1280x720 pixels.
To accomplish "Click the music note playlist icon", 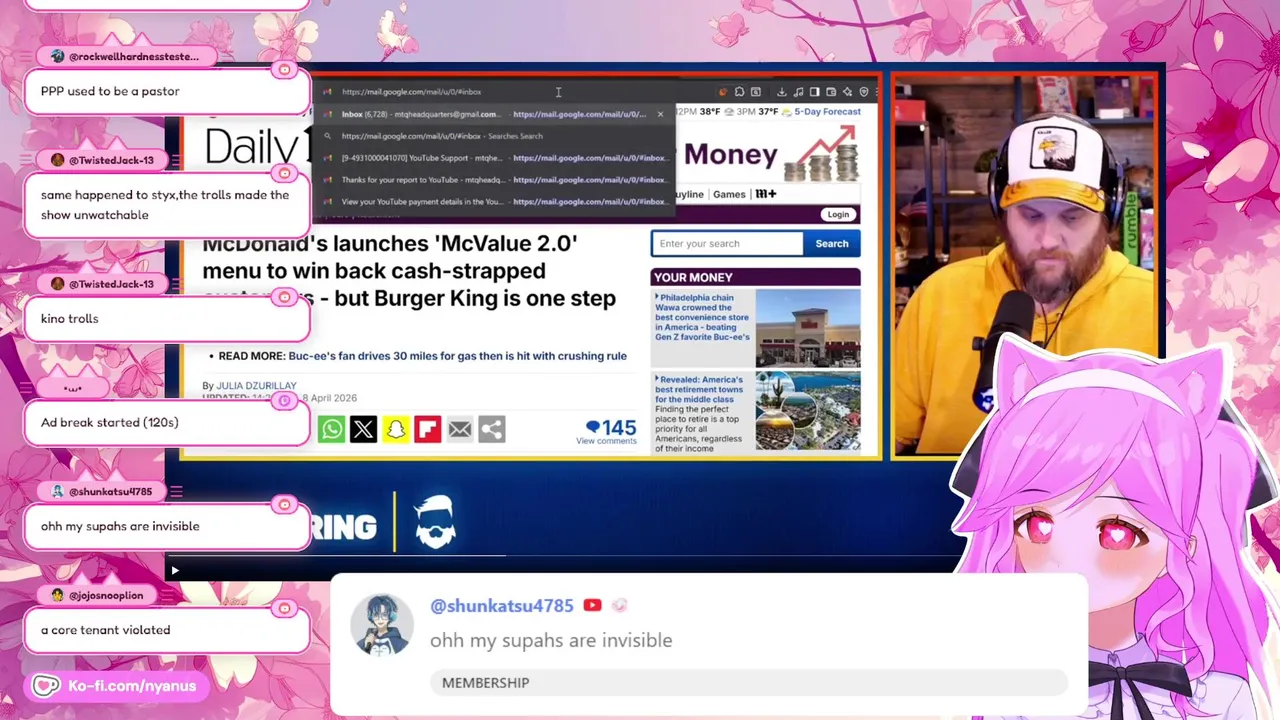I will click(798, 92).
